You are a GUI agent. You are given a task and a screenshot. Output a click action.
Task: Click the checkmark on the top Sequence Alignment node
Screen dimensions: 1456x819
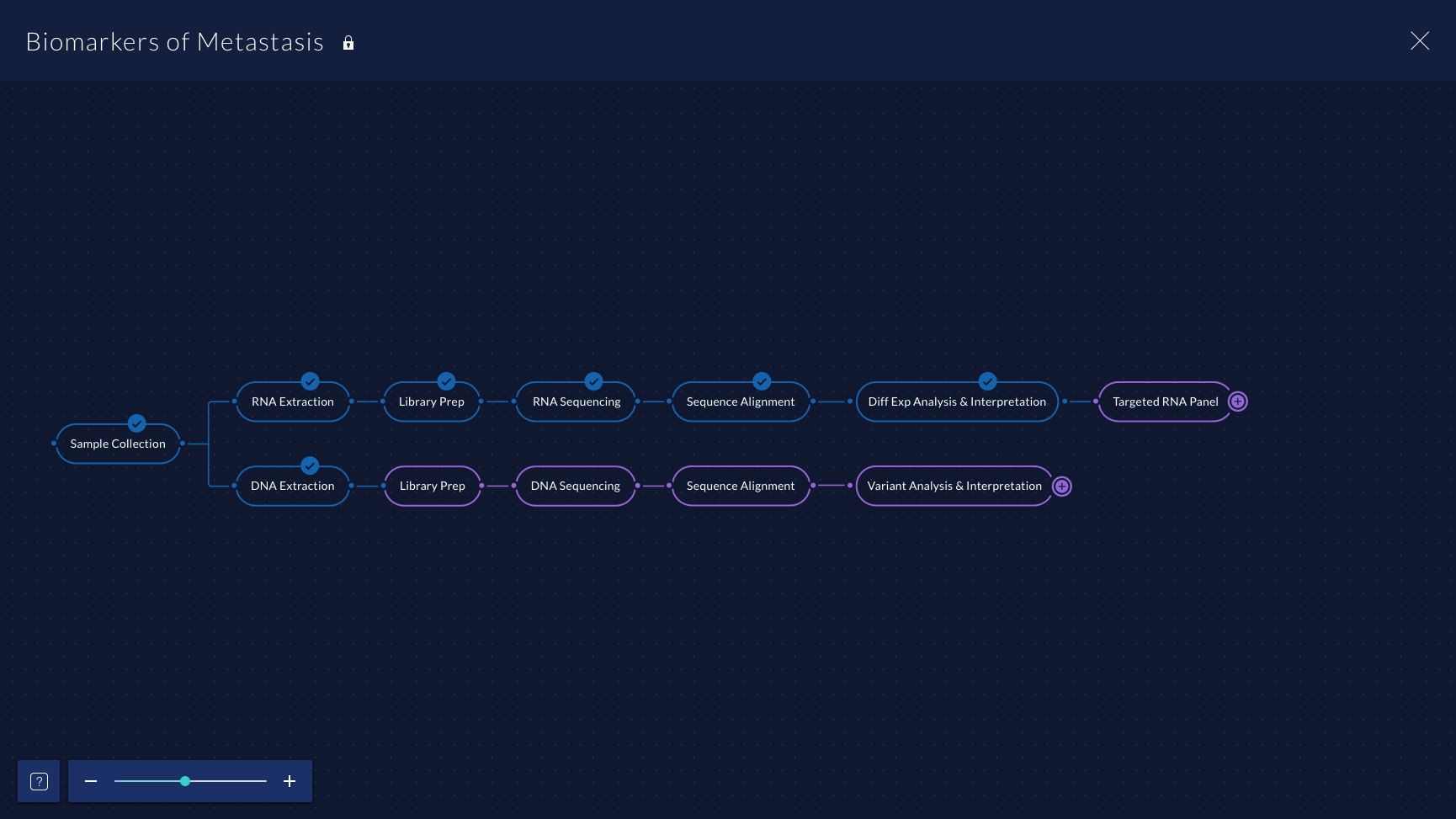click(x=761, y=381)
